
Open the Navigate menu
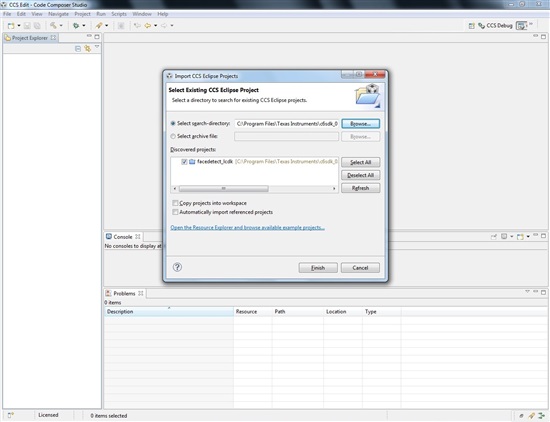click(58, 14)
